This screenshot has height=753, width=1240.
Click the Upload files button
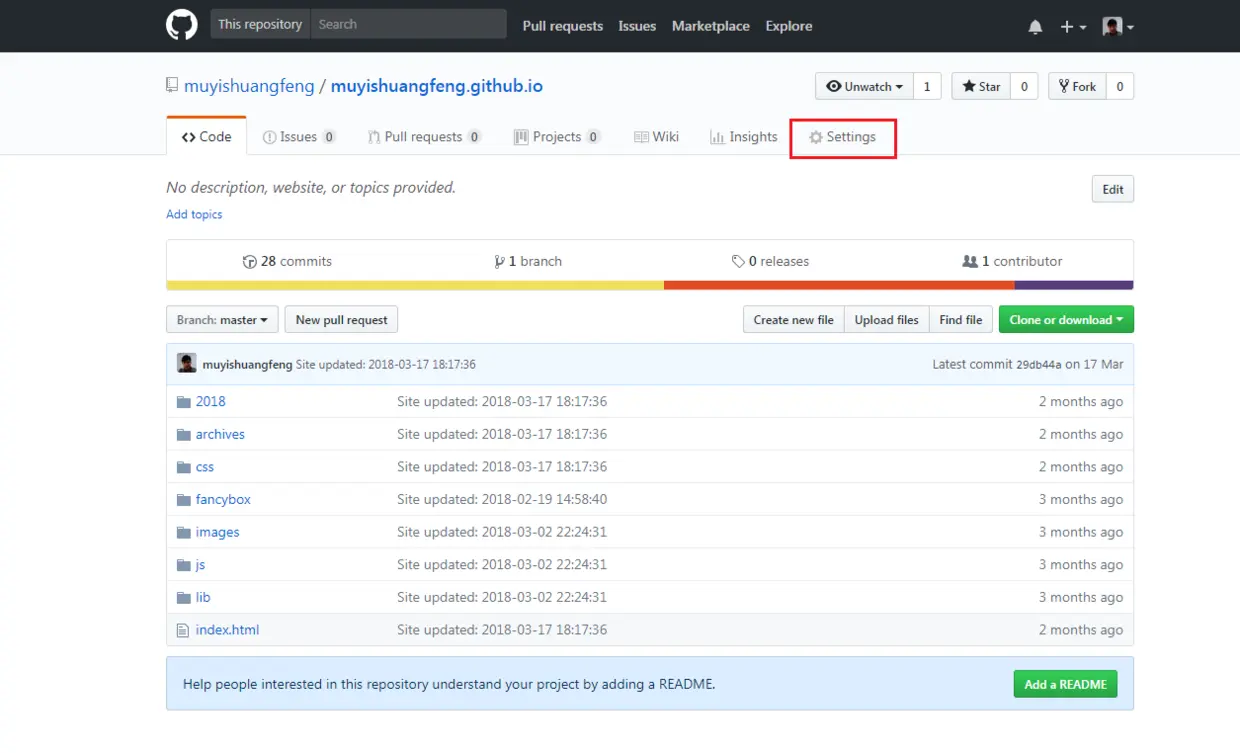click(x=886, y=320)
